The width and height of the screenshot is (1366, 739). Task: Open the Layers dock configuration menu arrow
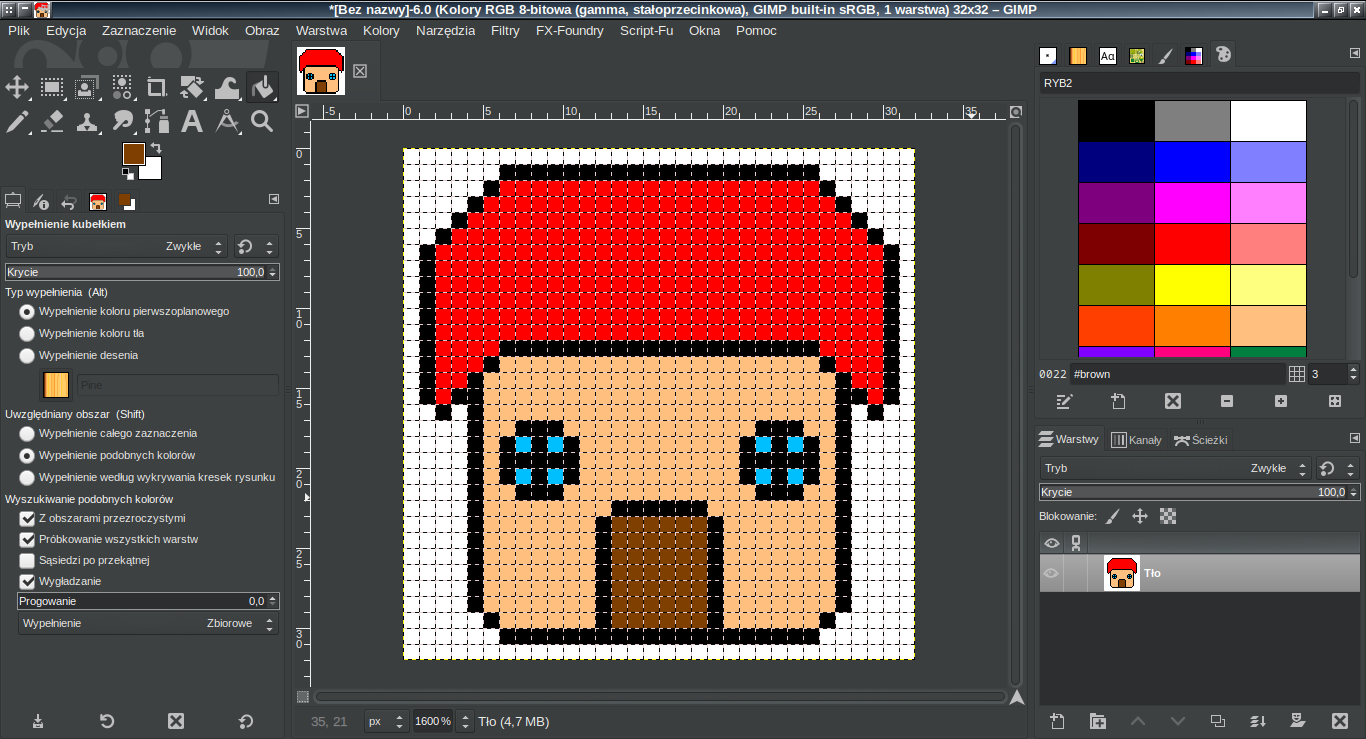(x=1354, y=438)
